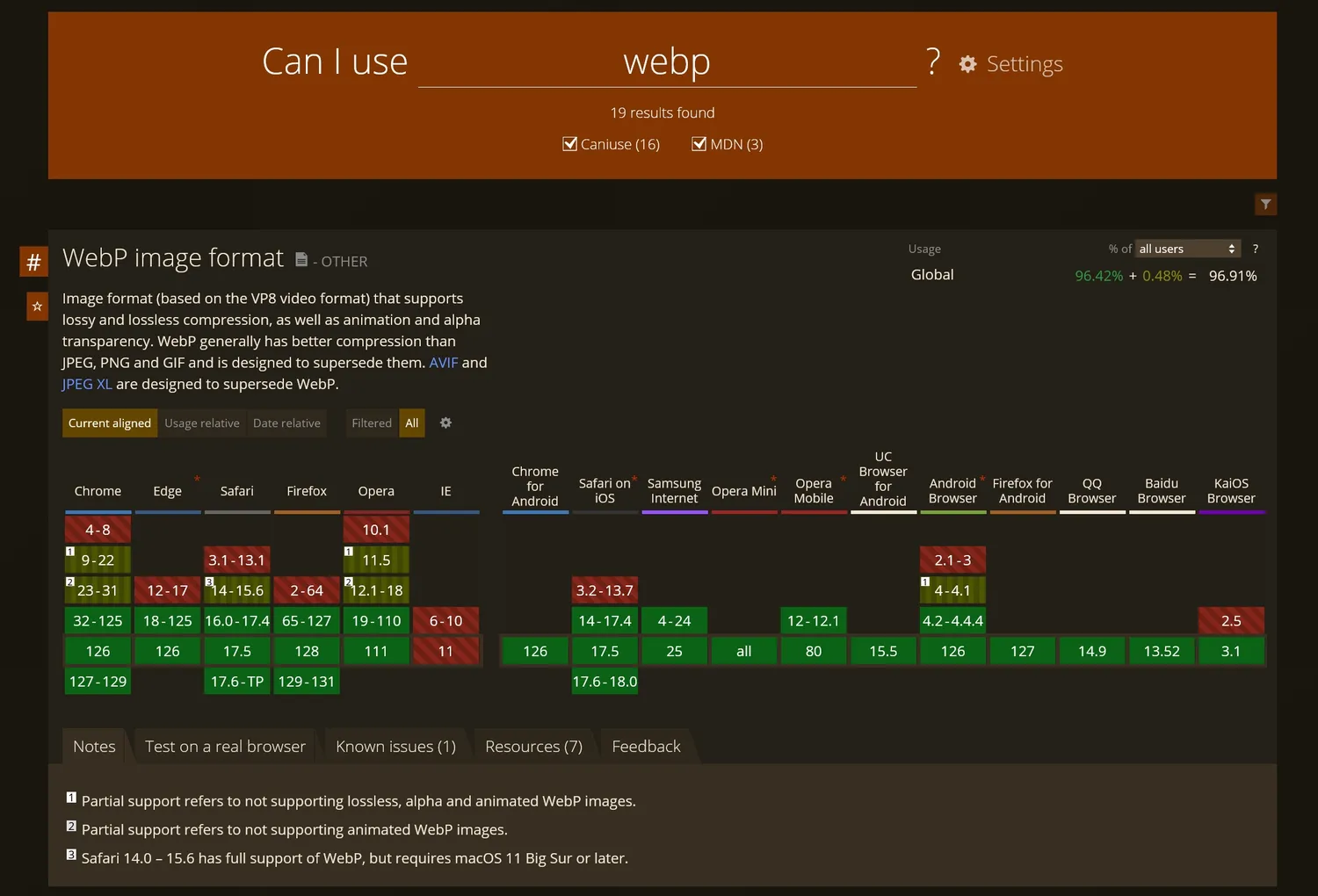Screen dimensions: 1318x896
Task: Open the support table settings gear
Action: [445, 423]
